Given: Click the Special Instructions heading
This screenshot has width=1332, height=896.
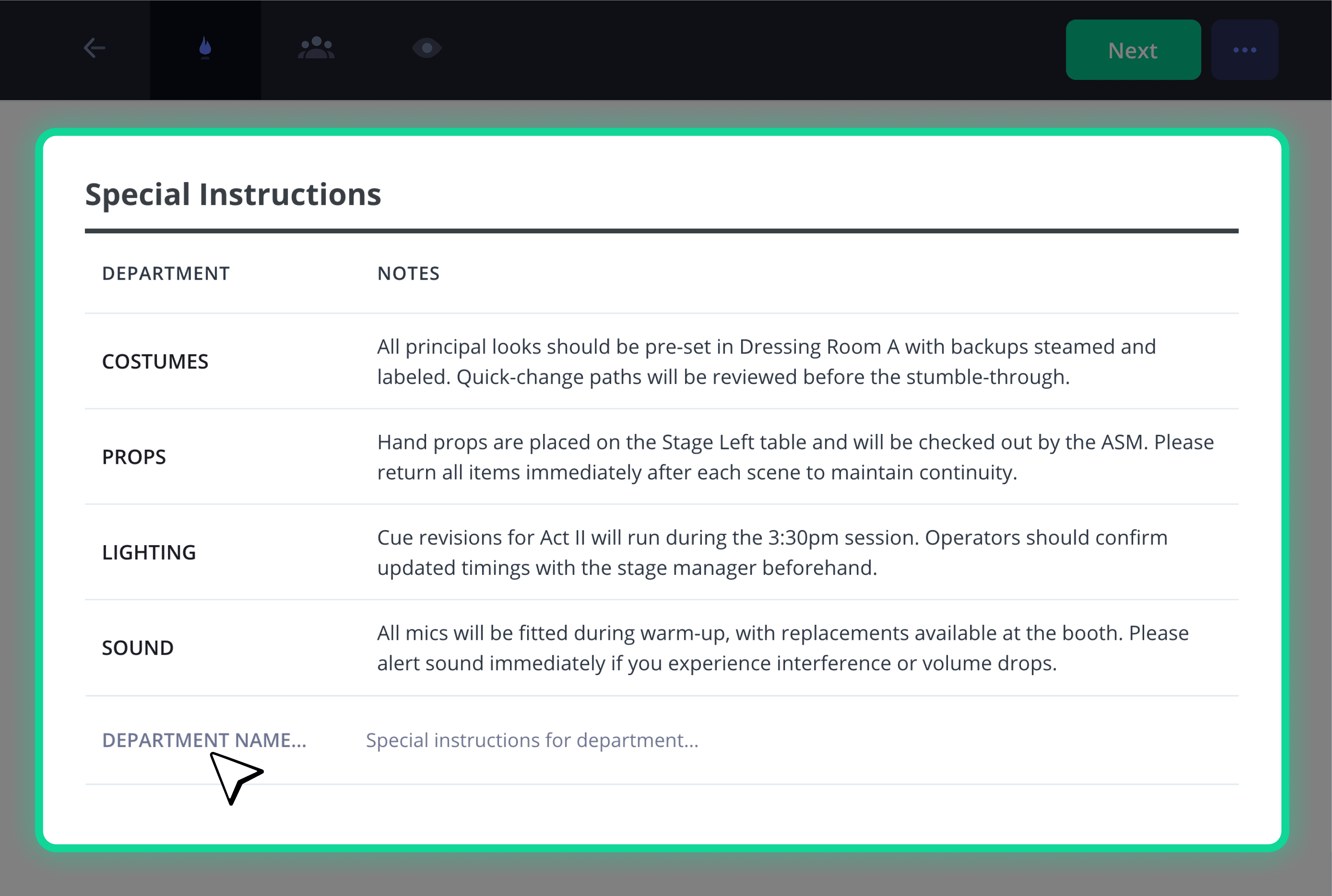Looking at the screenshot, I should pyautogui.click(x=232, y=194).
